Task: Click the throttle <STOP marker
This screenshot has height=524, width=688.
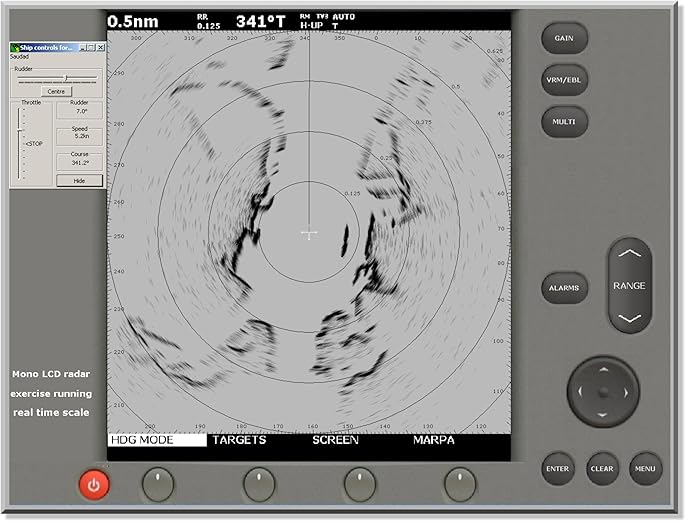Action: 34,144
